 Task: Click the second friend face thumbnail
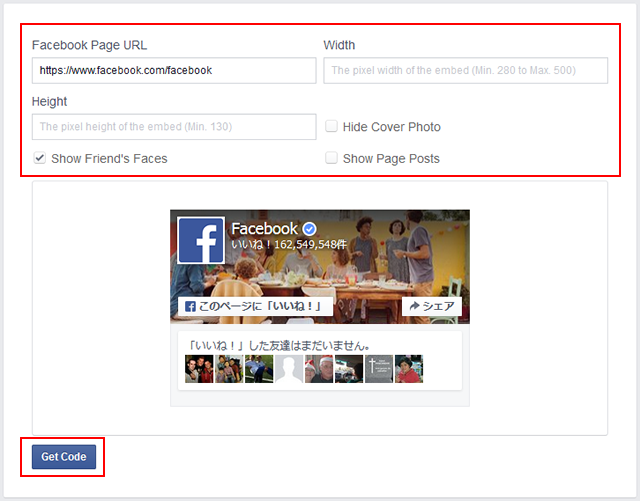click(x=229, y=369)
